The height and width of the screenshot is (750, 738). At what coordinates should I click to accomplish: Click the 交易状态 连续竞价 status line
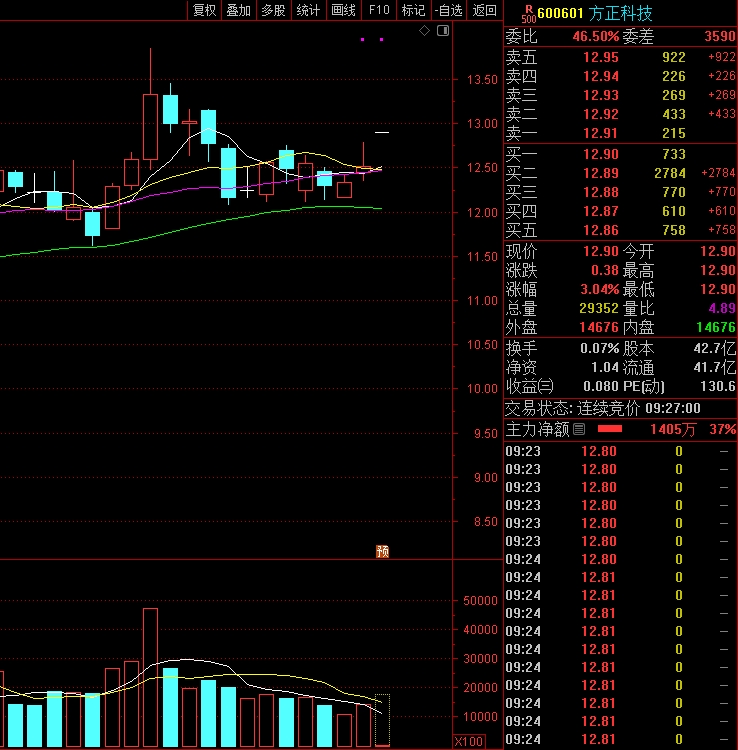(603, 408)
